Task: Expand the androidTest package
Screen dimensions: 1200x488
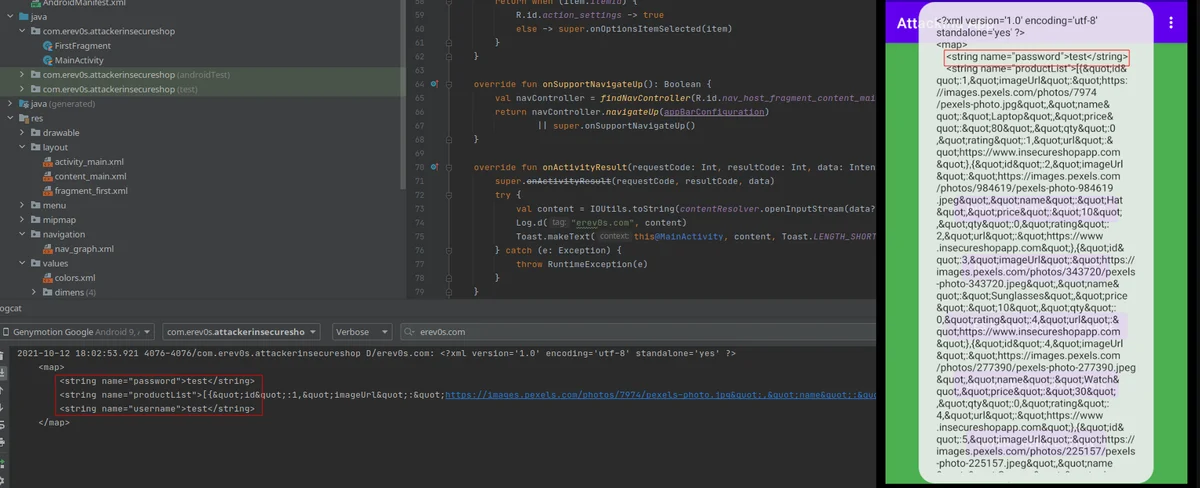Action: 21,75
